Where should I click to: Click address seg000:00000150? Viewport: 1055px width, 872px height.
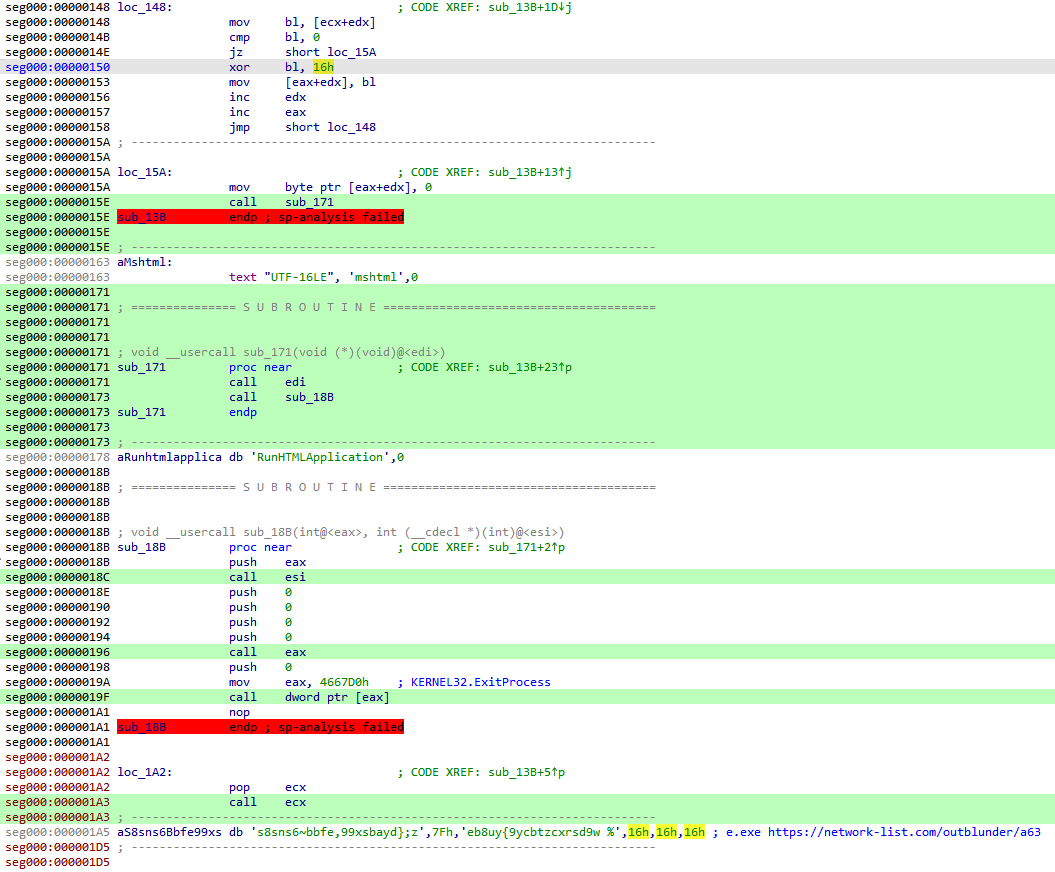58,67
